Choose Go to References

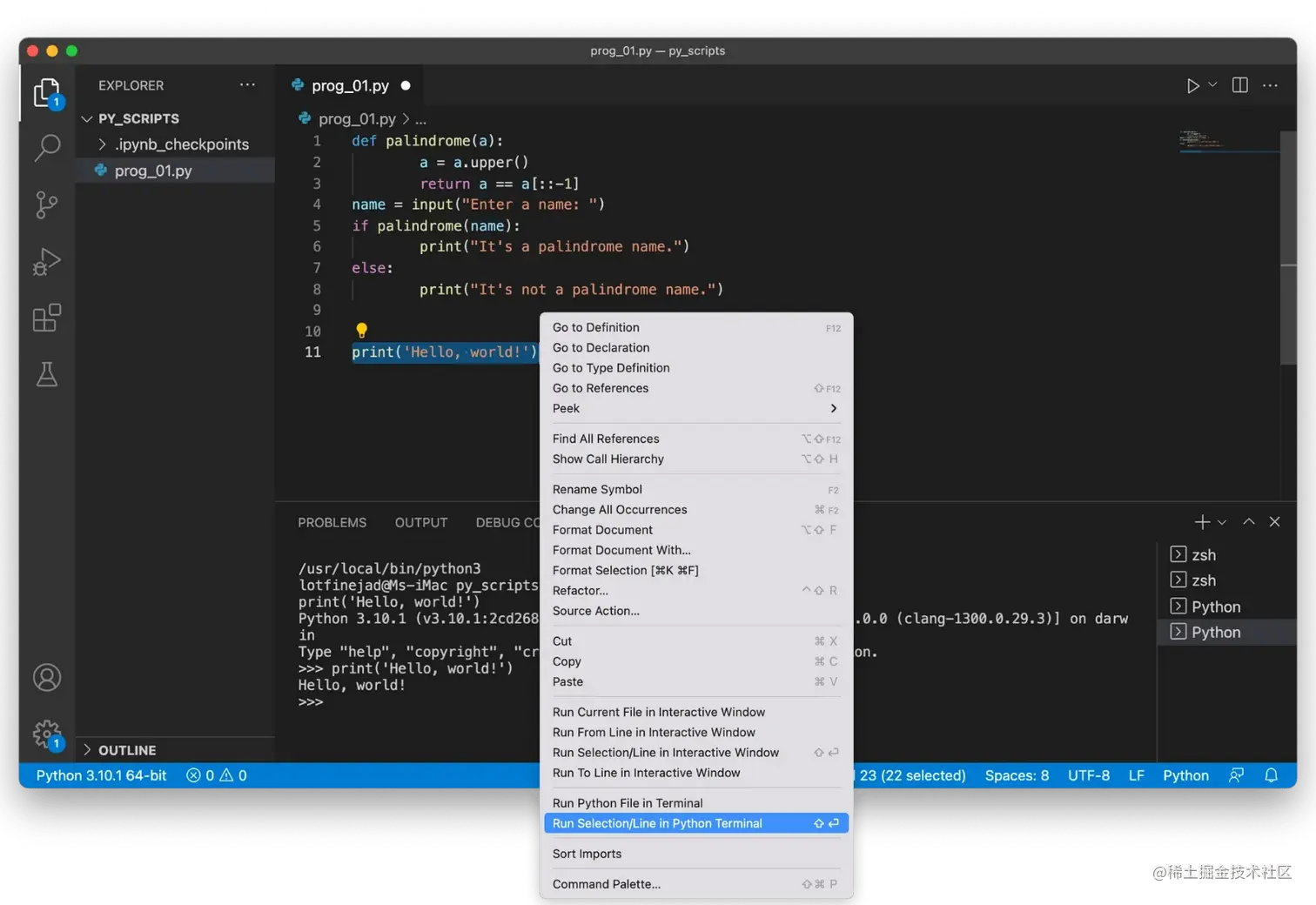696,388
